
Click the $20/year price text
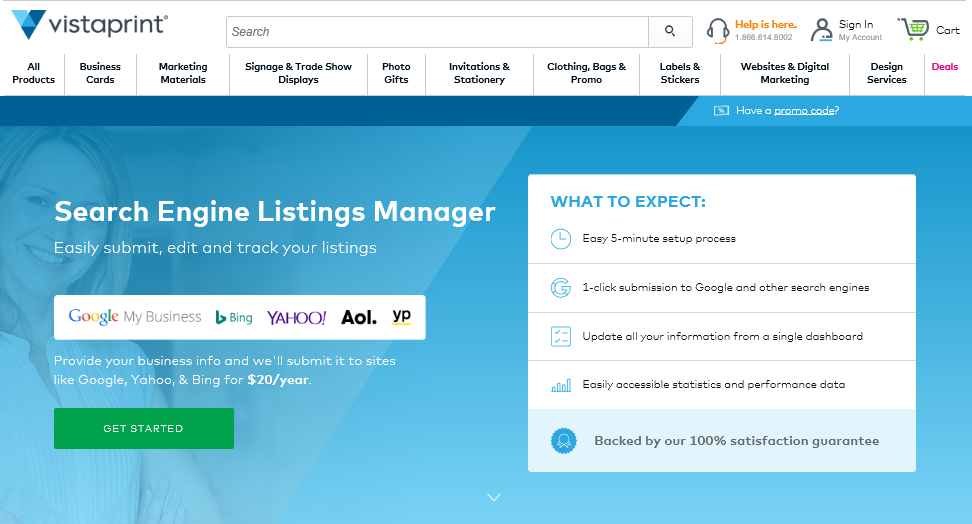tap(278, 380)
